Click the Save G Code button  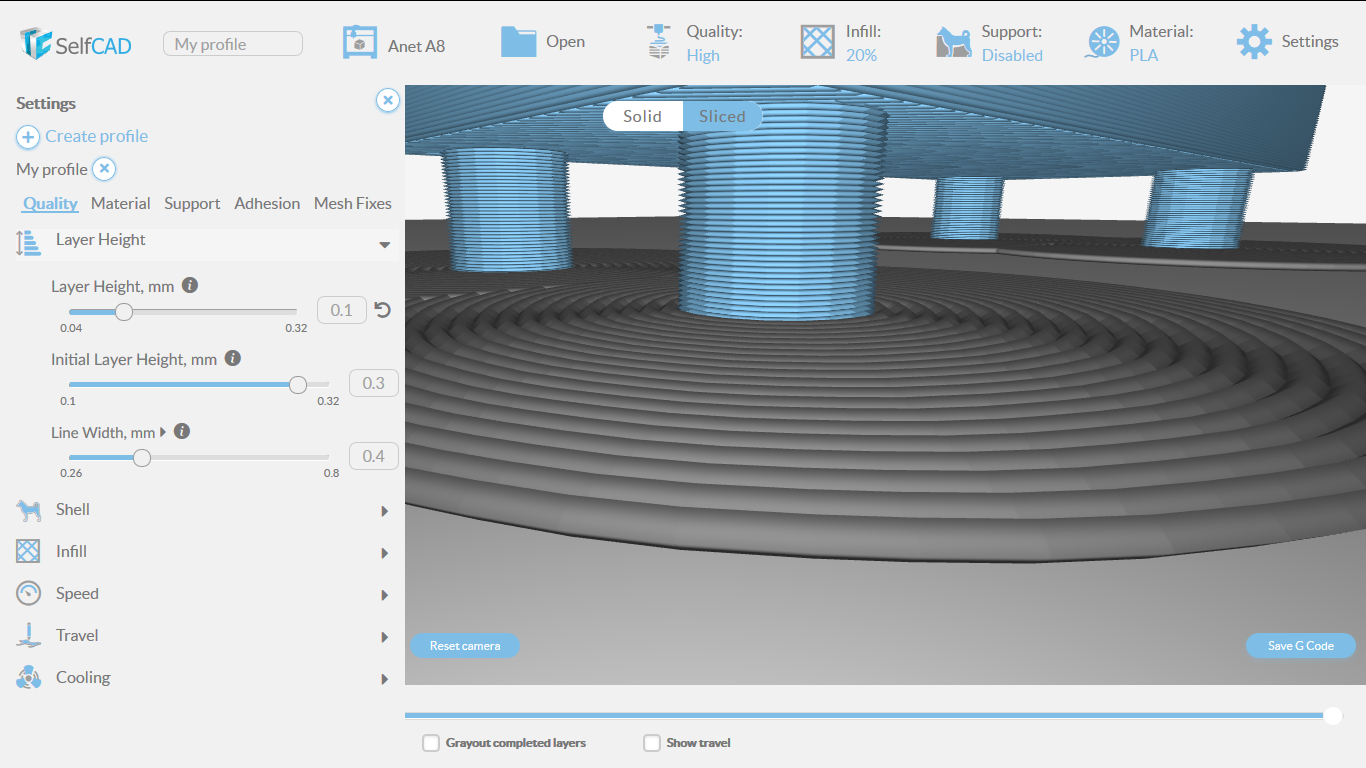point(1301,645)
